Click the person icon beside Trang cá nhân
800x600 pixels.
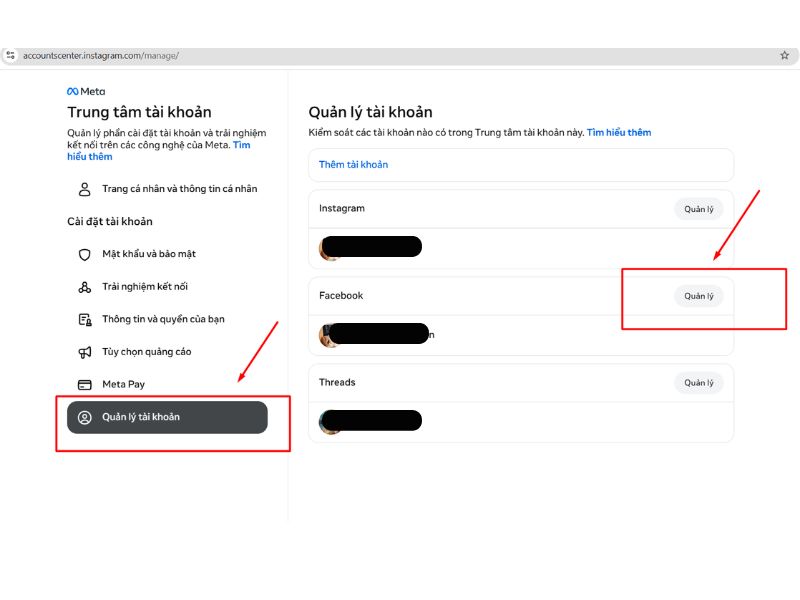[85, 189]
